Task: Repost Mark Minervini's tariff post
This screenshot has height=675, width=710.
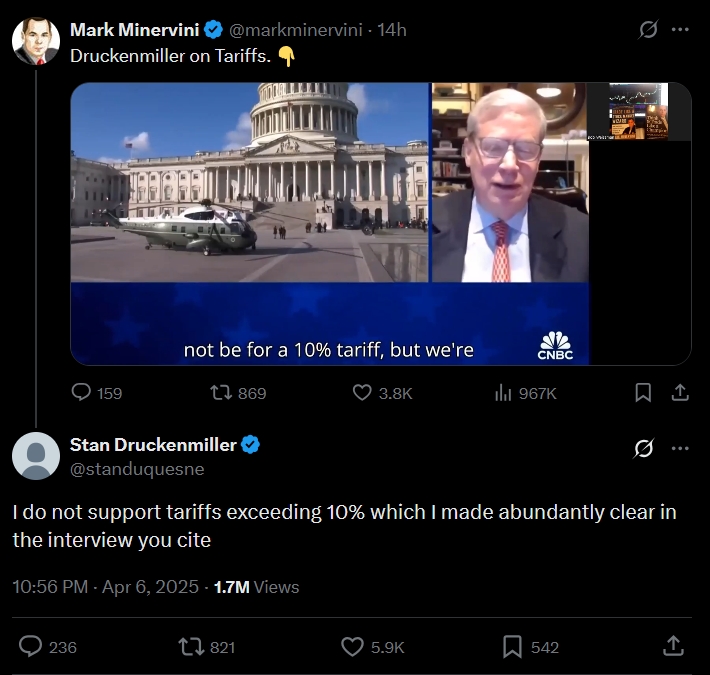Action: click(222, 393)
